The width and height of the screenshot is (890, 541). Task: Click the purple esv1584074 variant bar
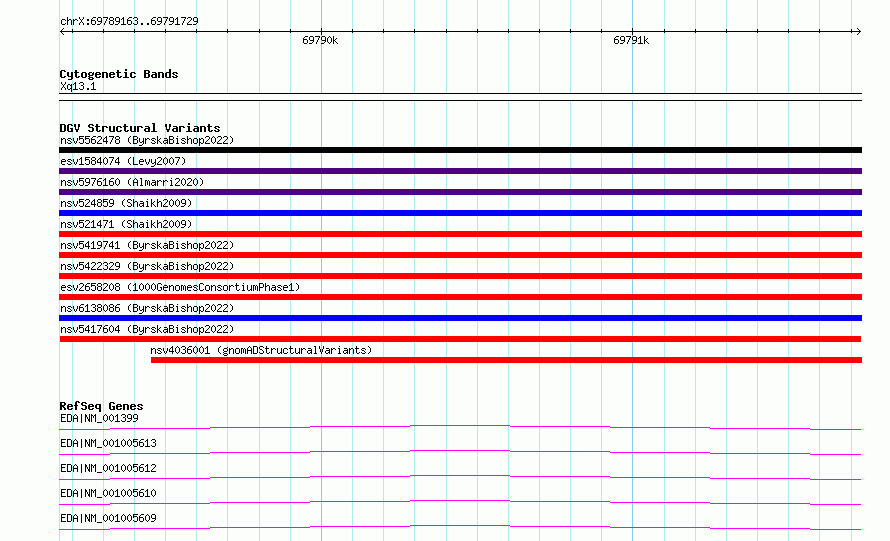click(460, 171)
